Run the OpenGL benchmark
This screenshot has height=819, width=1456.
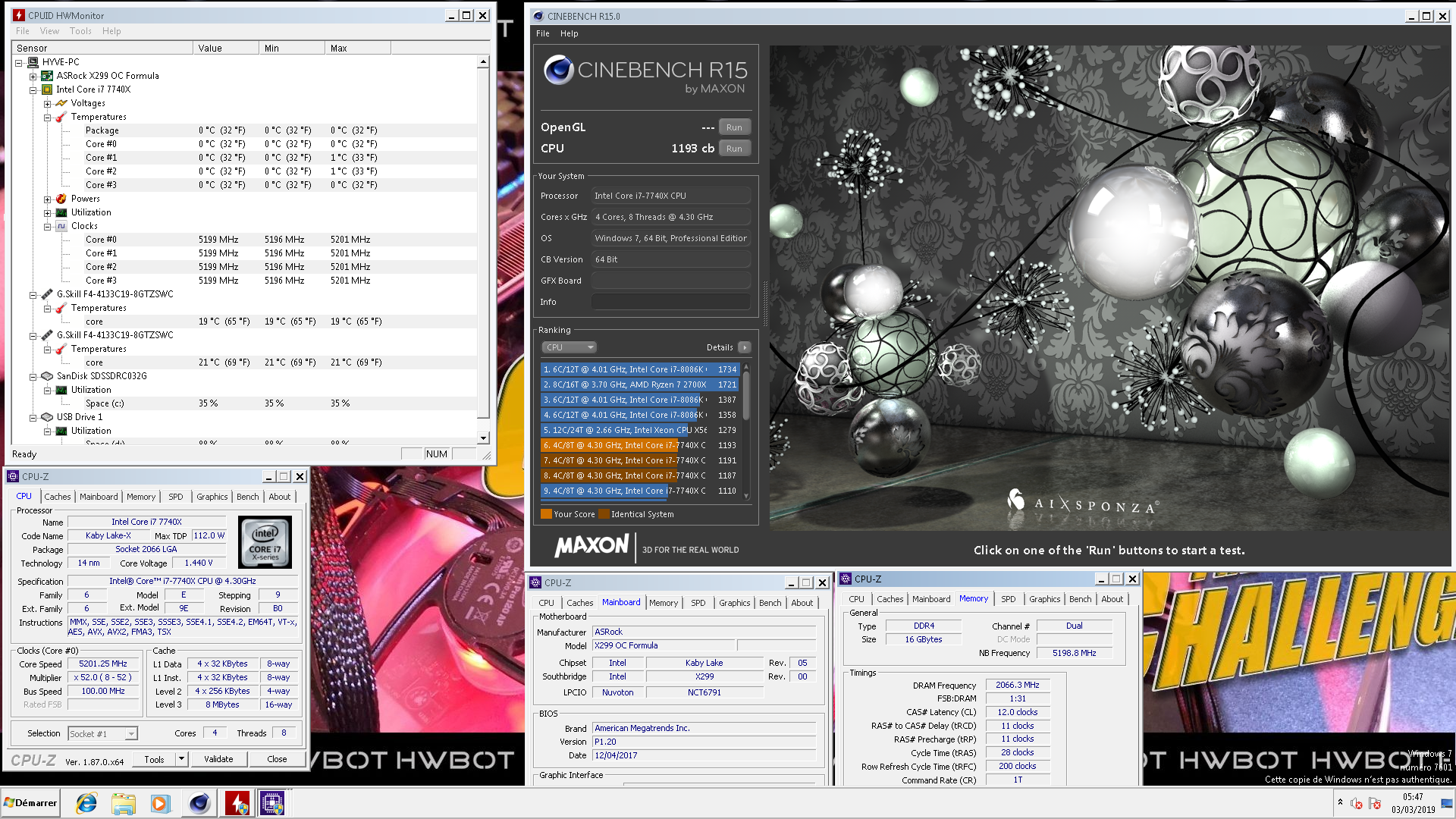734,127
